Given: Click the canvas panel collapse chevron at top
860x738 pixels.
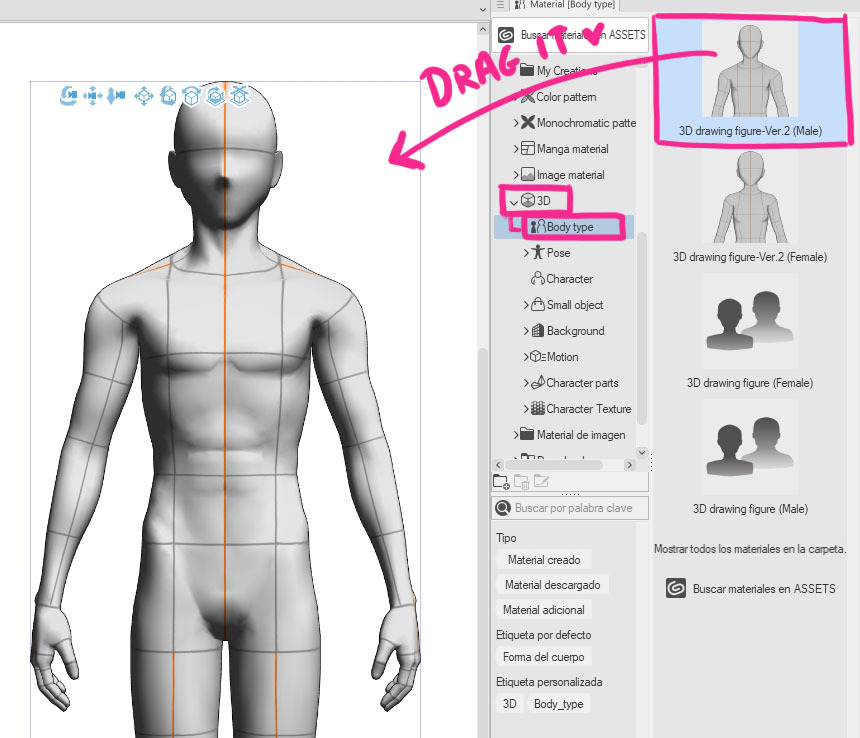Looking at the screenshot, I should [483, 9].
